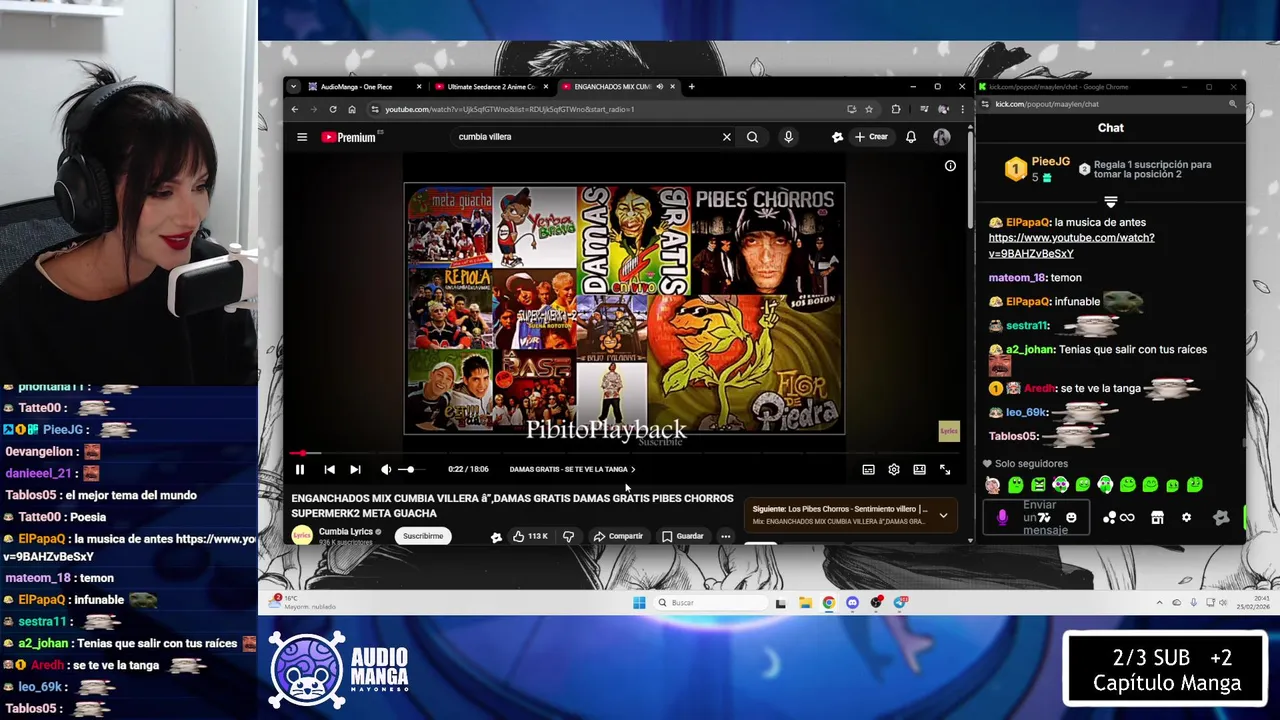This screenshot has width=1280, height=720.
Task: Open the Cumbia Lyrics channel name
Action: (x=345, y=532)
